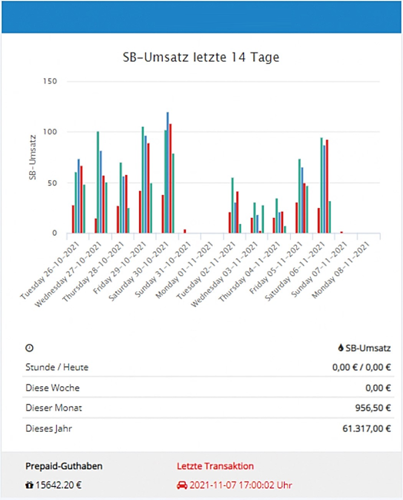
Task: Click the '50' y-axis tick label
Action: [x=52, y=183]
